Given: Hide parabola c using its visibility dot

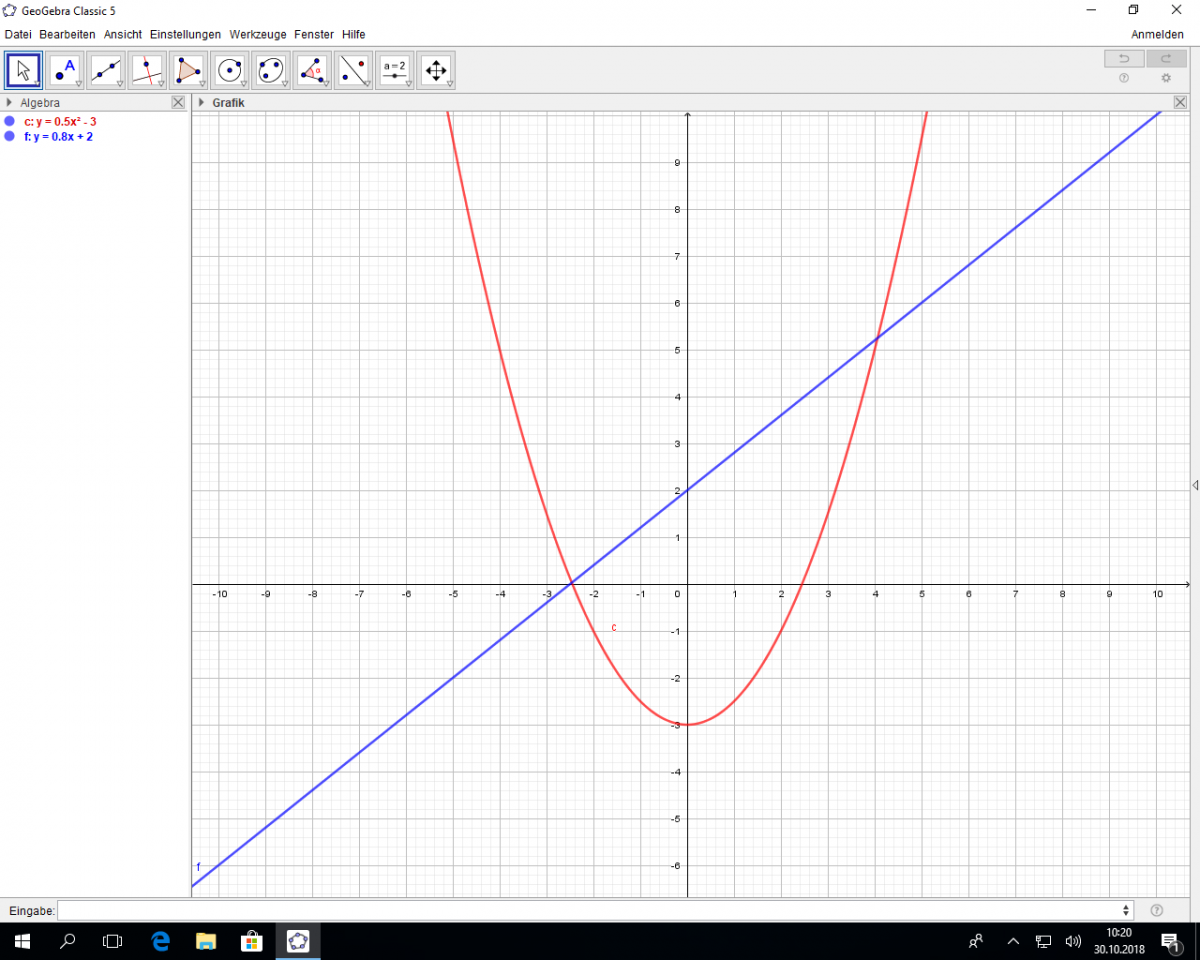Looking at the screenshot, I should coord(10,122).
